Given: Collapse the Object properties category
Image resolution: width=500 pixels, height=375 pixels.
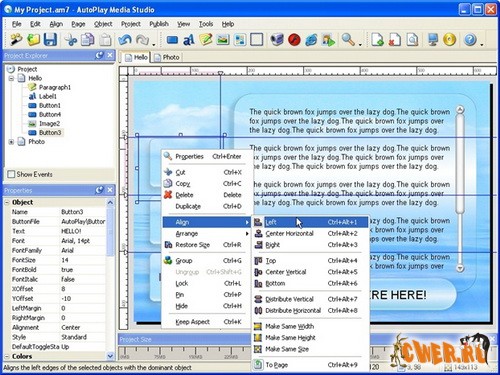Looking at the screenshot, I should point(7,202).
